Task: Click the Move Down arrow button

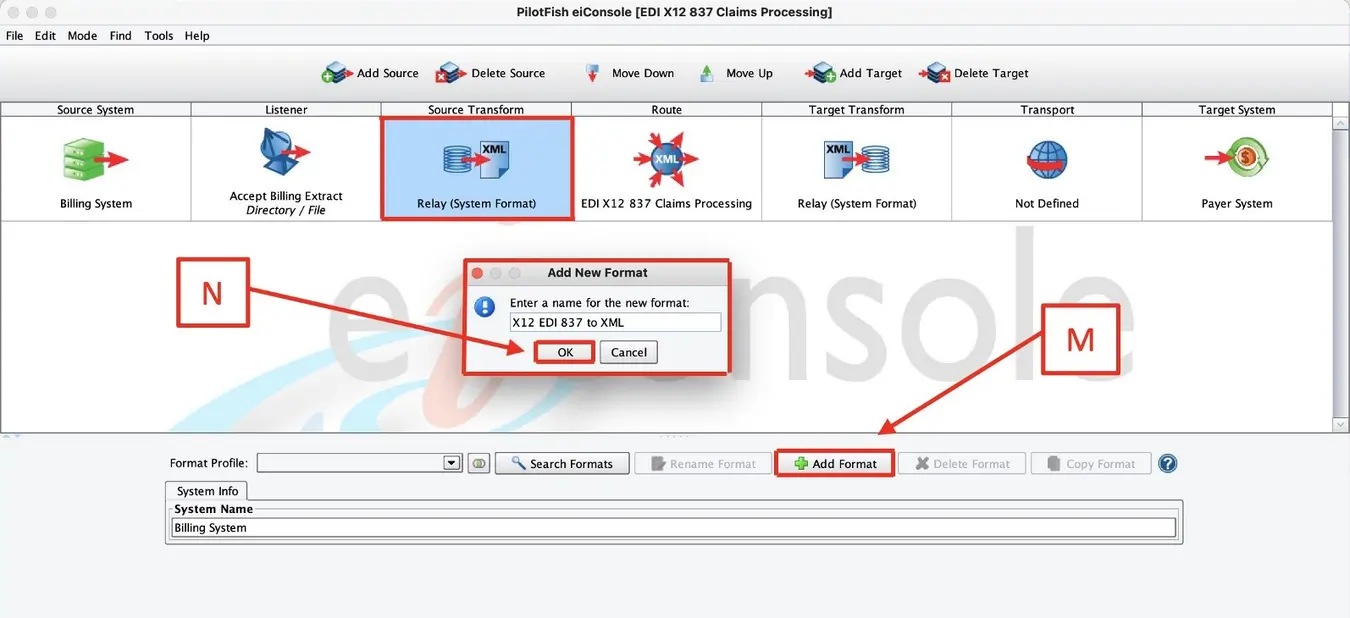Action: 629,73
